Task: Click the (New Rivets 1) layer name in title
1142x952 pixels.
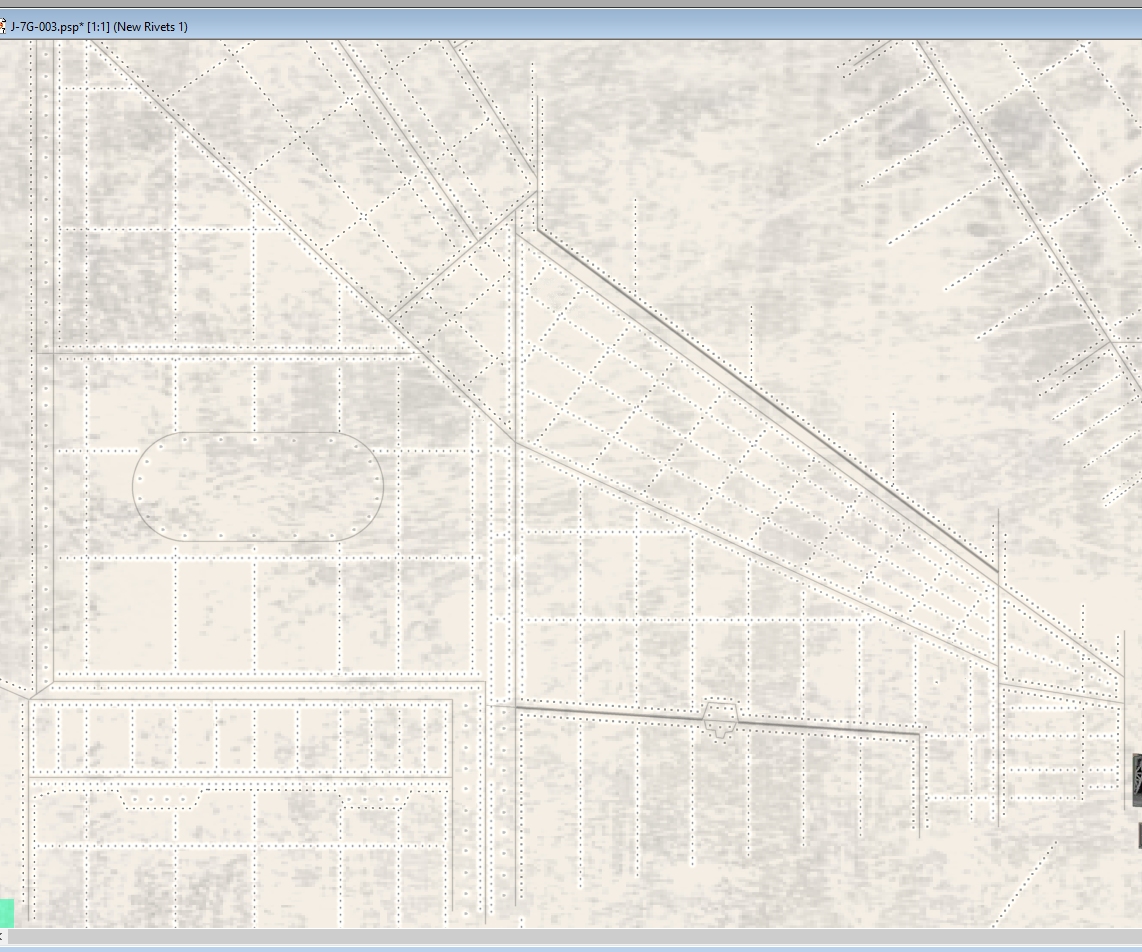Action: pos(151,27)
